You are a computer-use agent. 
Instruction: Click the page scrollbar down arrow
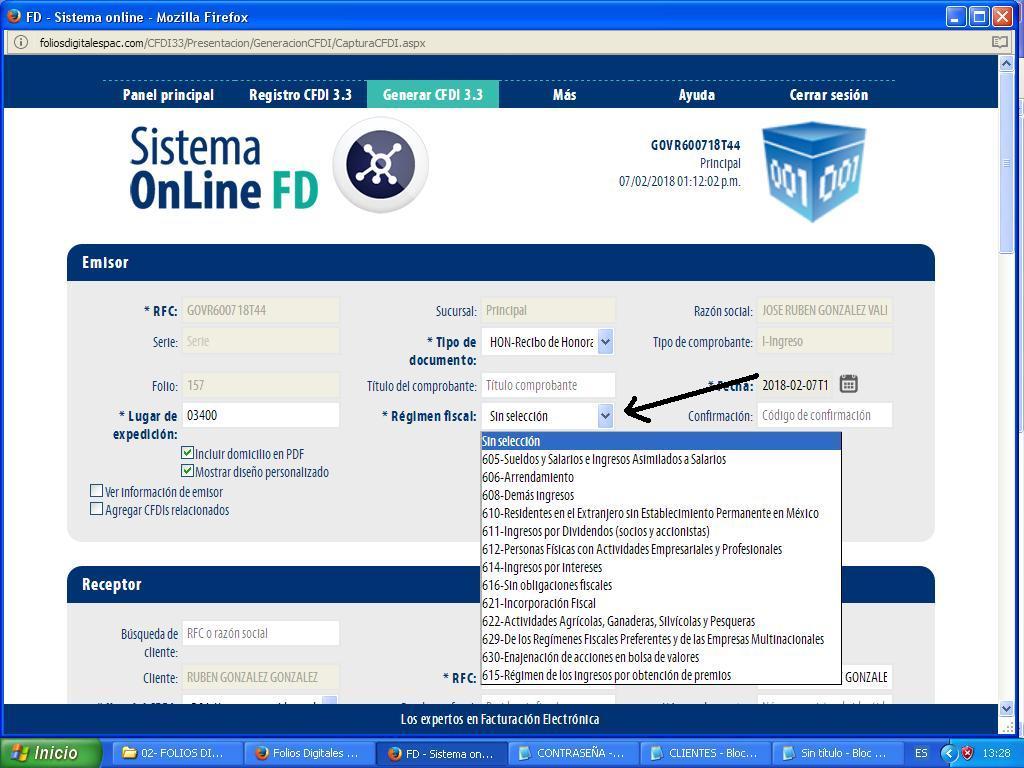click(1006, 709)
